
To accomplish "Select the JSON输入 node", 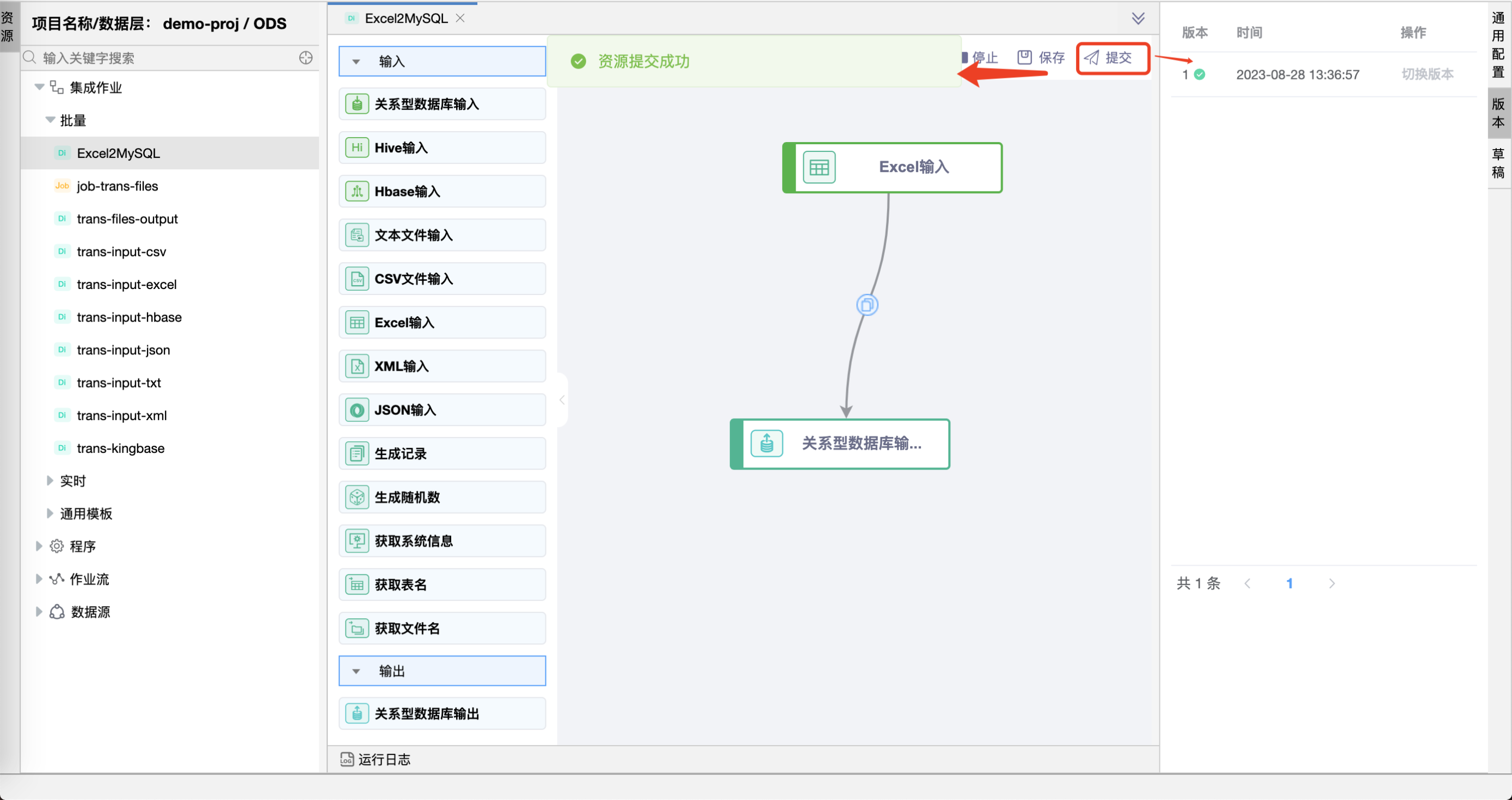I will coord(441,409).
